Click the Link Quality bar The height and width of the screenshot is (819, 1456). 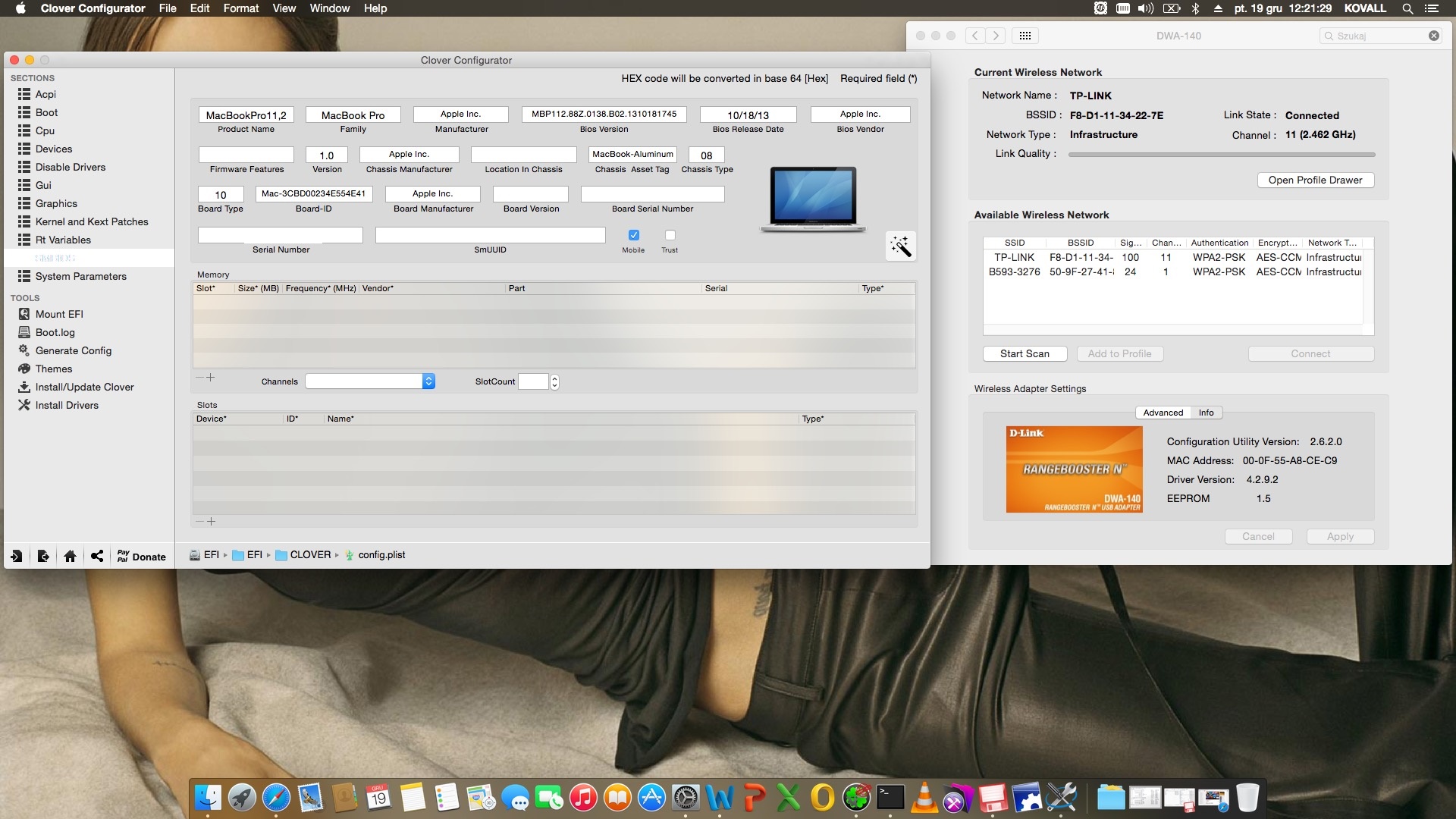pos(1221,154)
